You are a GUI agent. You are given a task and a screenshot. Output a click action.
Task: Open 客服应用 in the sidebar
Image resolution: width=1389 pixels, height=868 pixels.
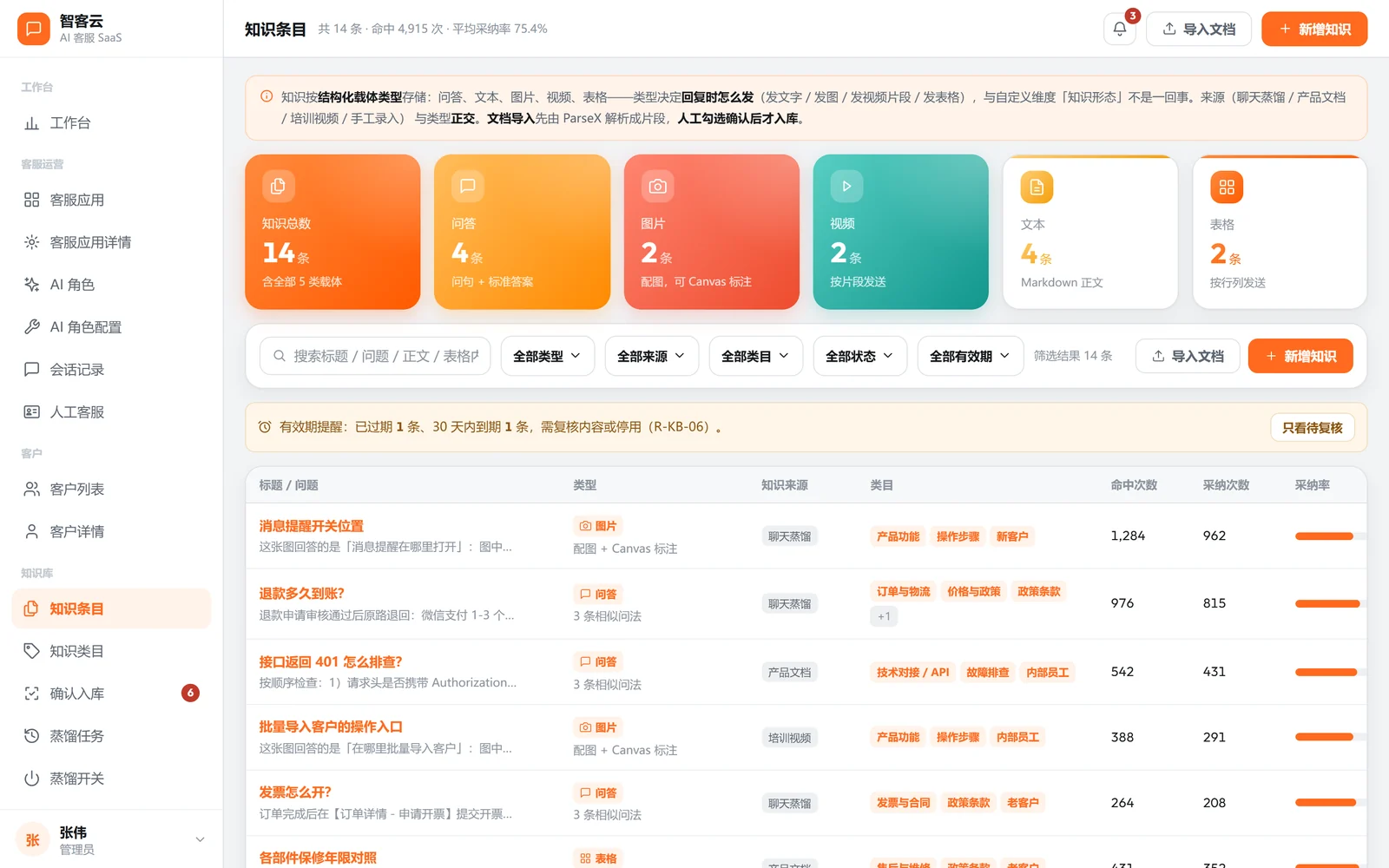(111, 200)
